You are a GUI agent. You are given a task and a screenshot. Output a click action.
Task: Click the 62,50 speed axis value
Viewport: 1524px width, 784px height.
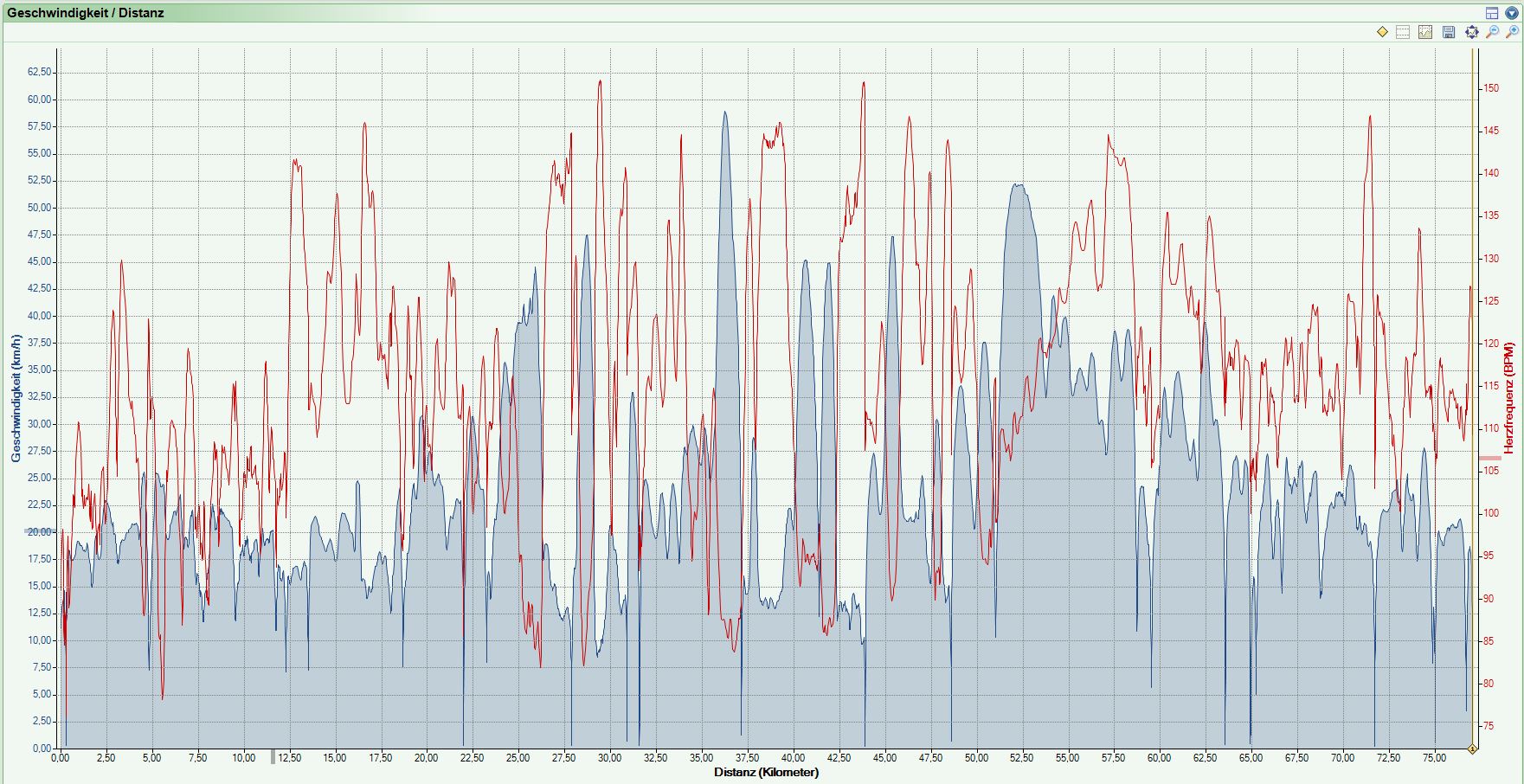(40, 73)
